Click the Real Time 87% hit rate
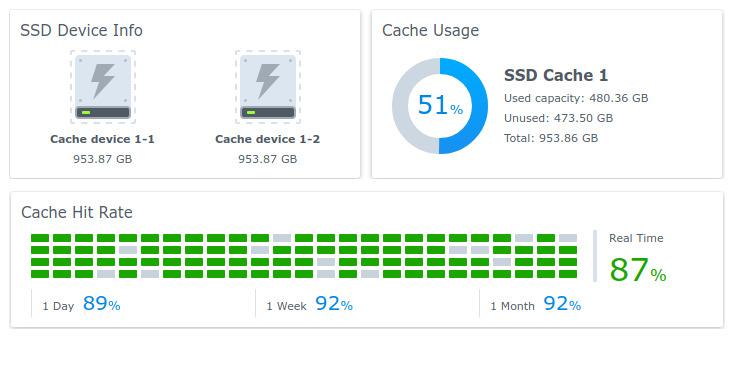The image size is (751, 379). point(637,270)
